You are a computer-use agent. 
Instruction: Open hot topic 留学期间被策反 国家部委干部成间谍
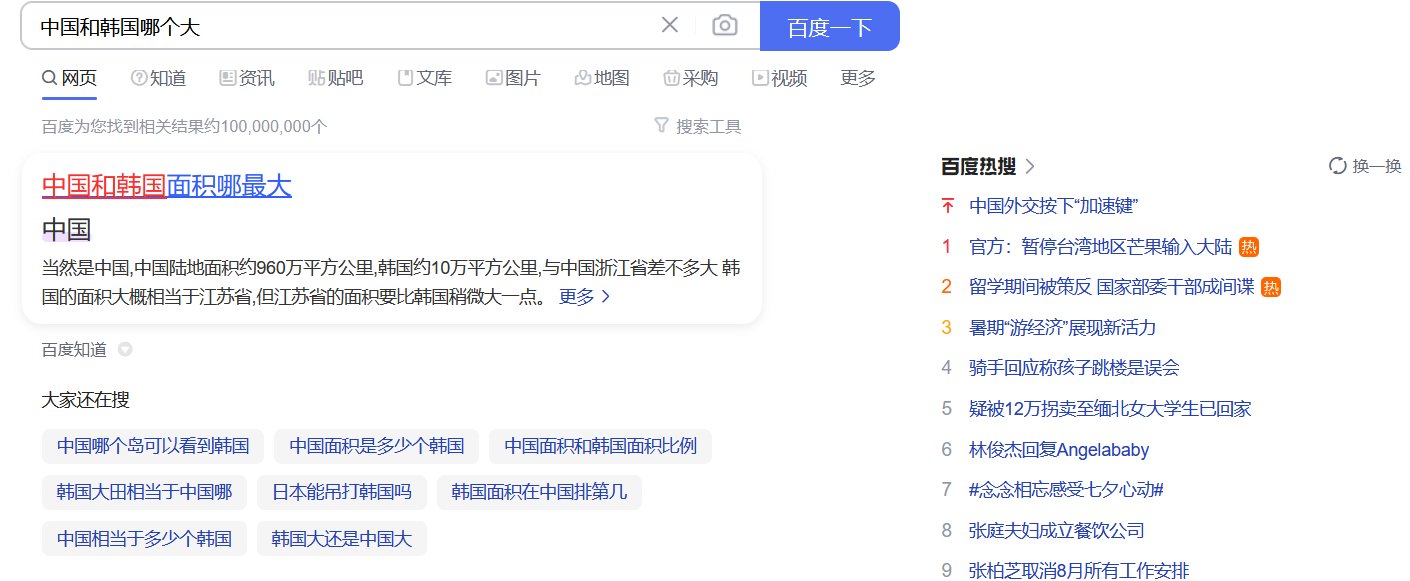click(x=1111, y=287)
